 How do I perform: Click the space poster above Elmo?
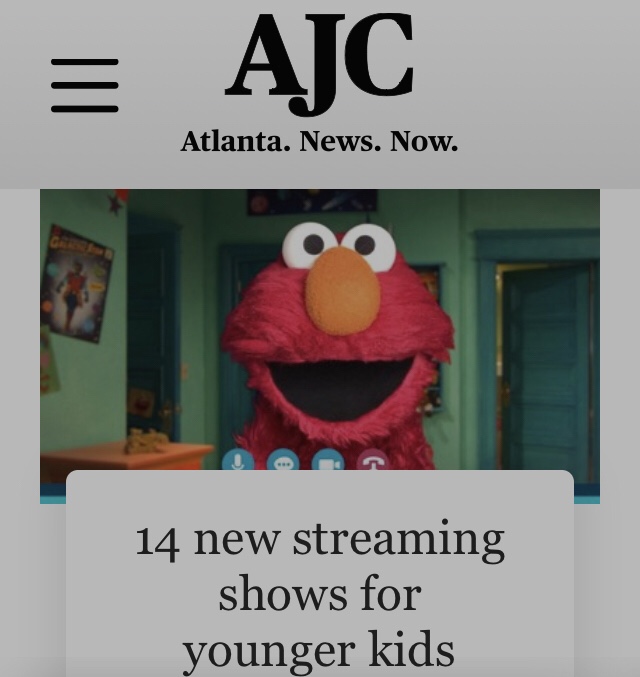pyautogui.click(x=312, y=202)
